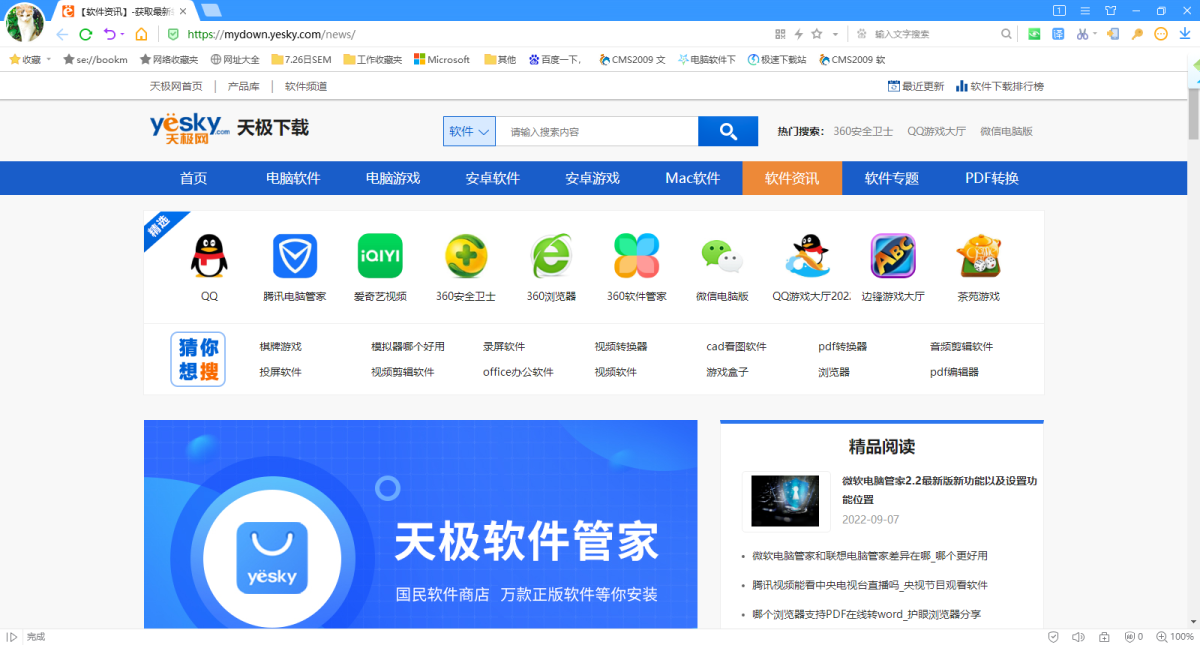Click the page zoom 100% control
This screenshot has width=1200, height=645.
[x=1175, y=637]
